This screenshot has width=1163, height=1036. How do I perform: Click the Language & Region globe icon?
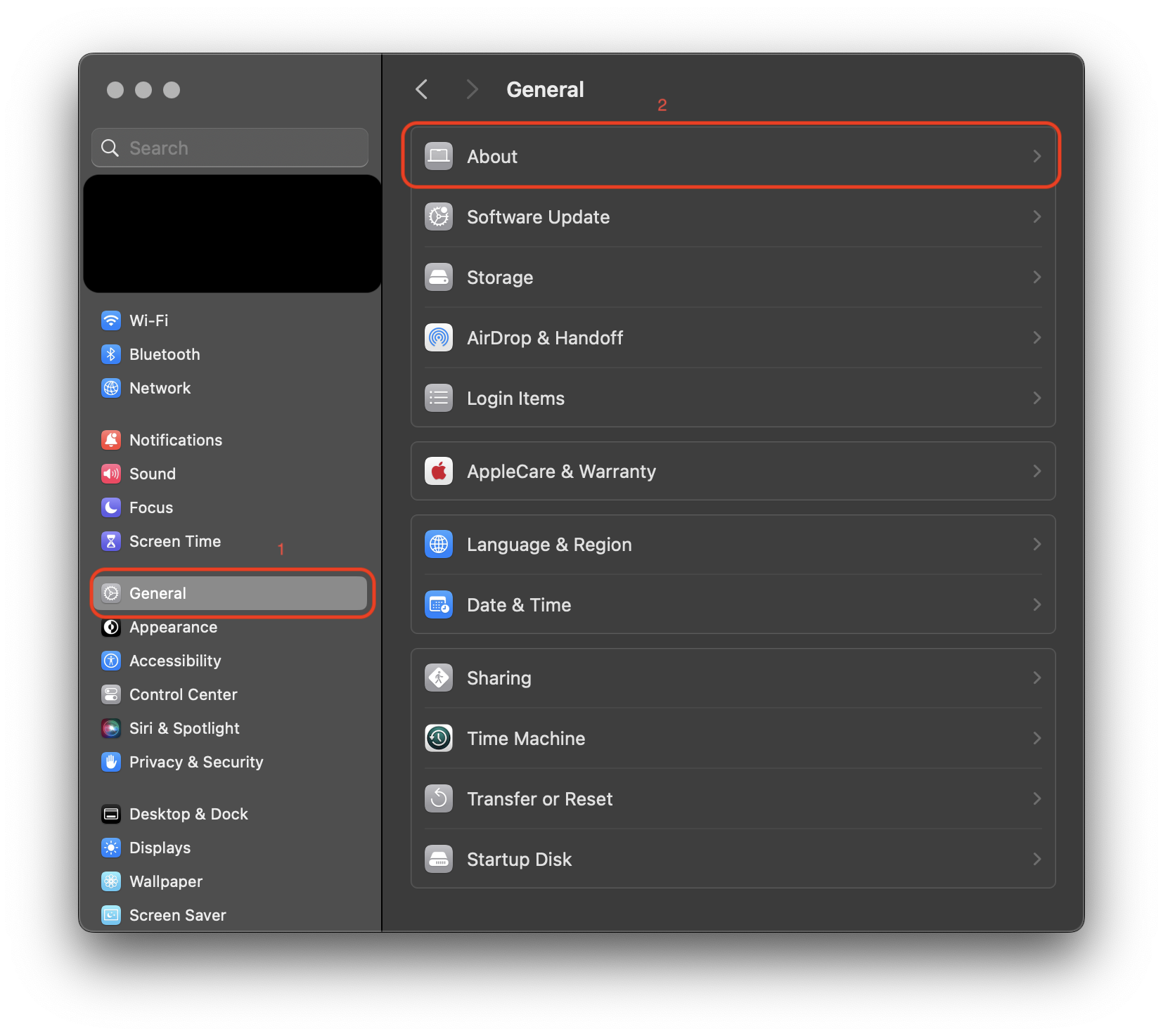439,544
